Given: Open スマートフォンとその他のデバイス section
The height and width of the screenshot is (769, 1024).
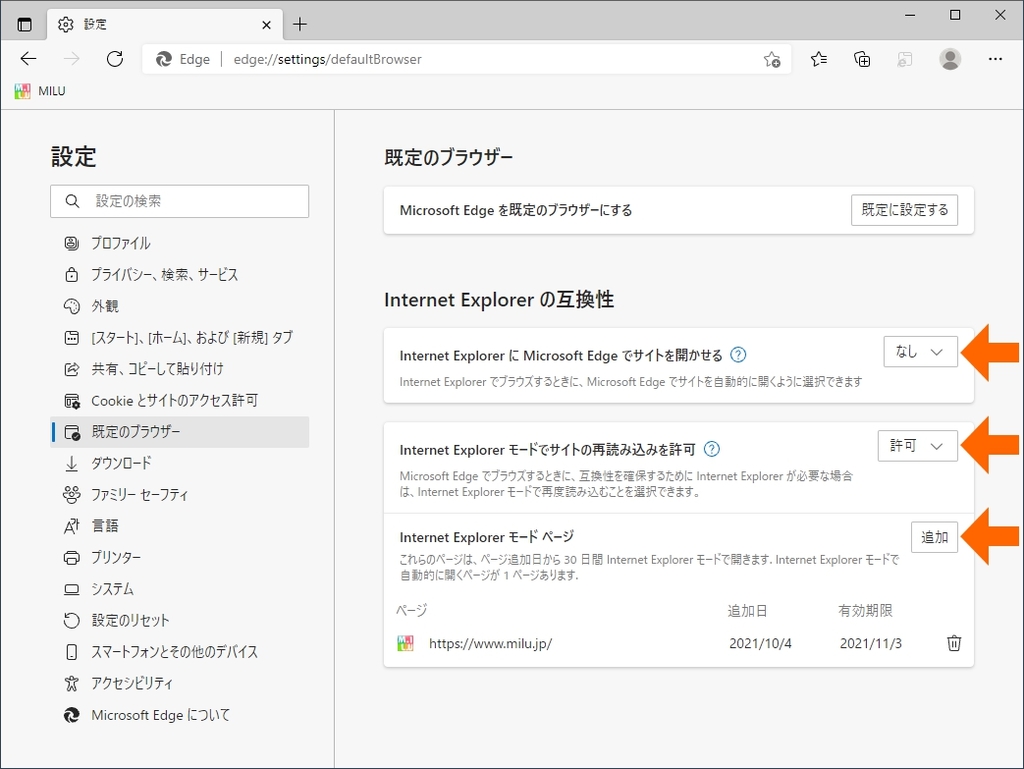Looking at the screenshot, I should [x=180, y=651].
